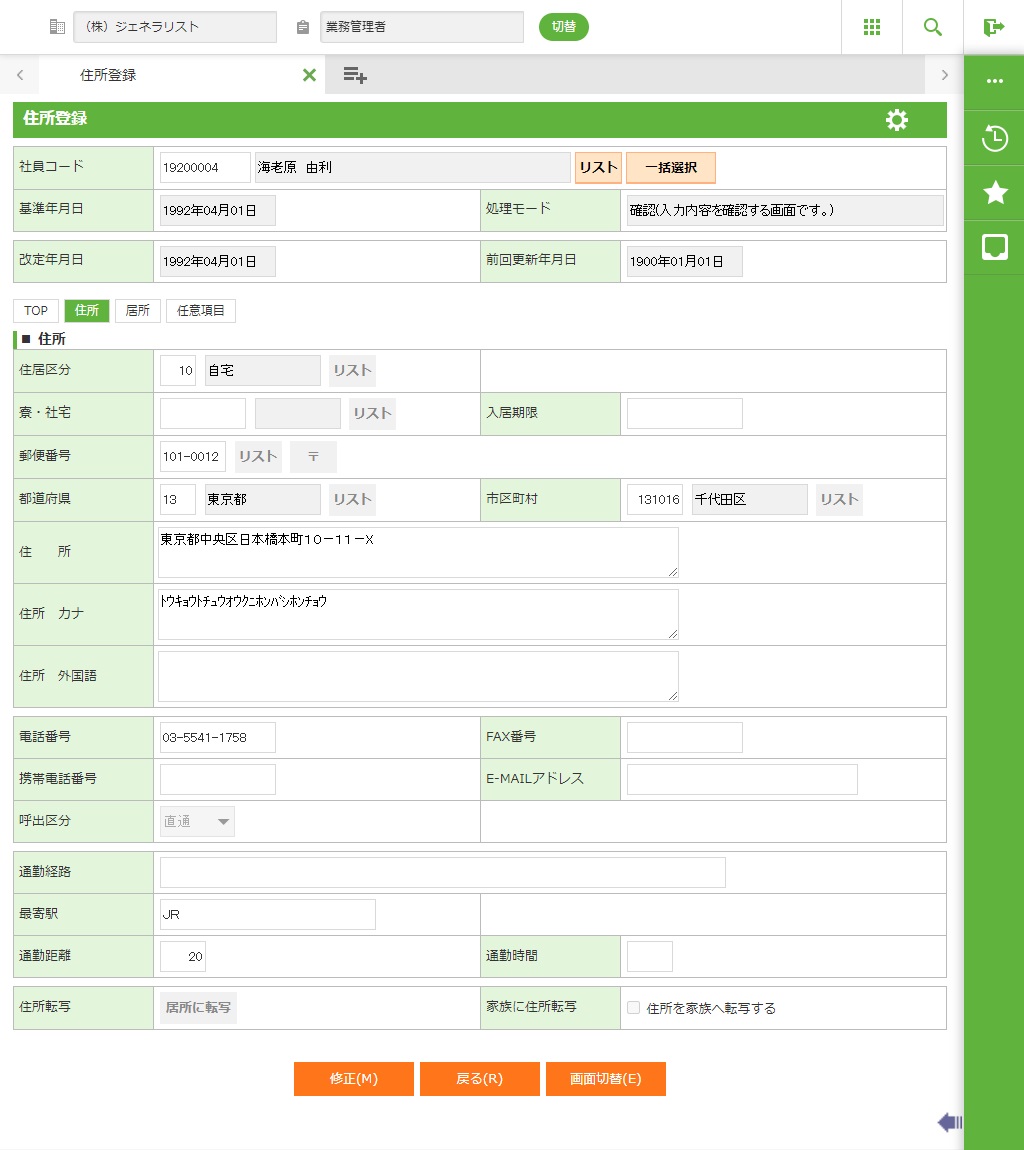
Task: Click the add new tab icon
Action: [355, 75]
